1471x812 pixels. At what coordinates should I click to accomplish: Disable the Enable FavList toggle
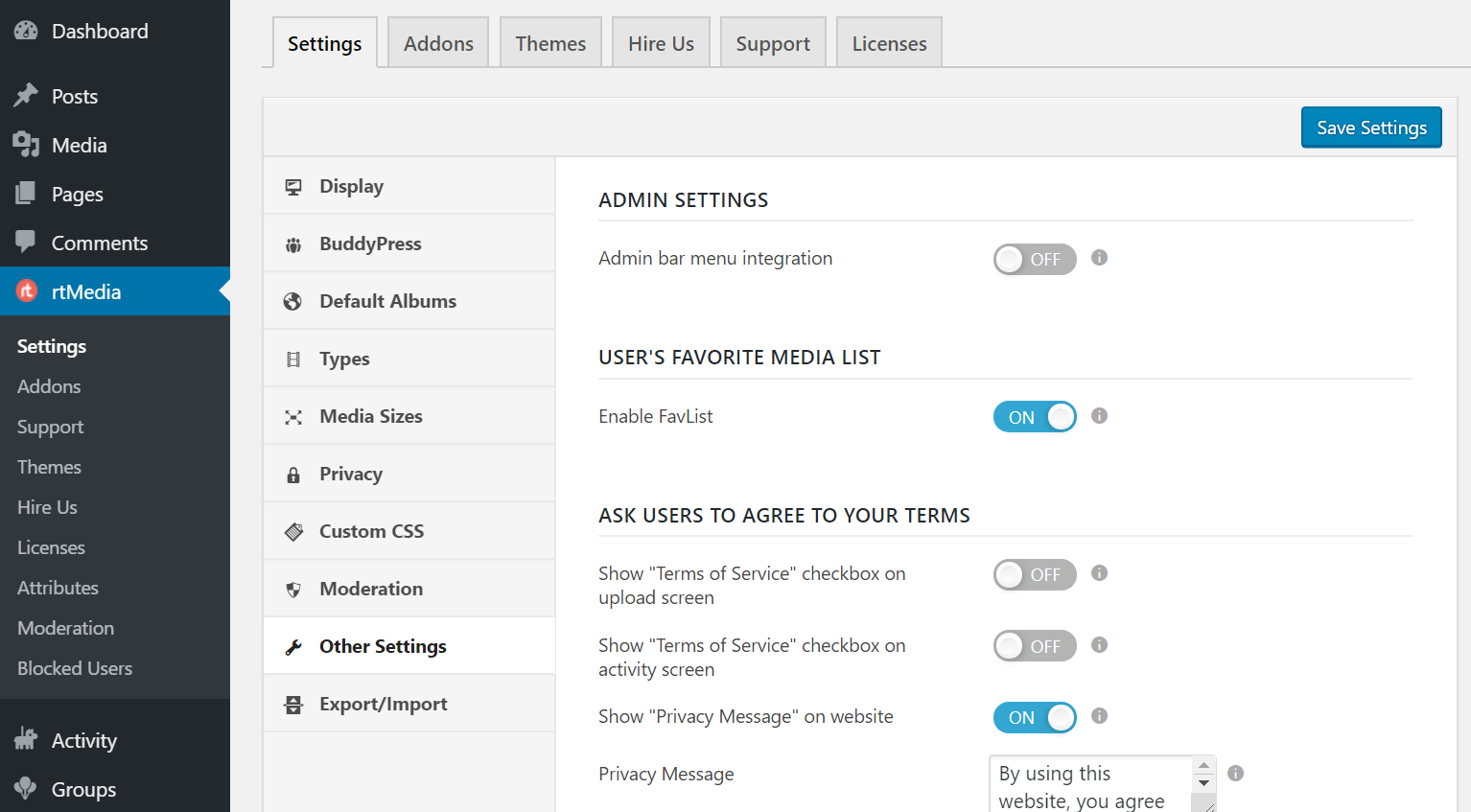[1035, 416]
